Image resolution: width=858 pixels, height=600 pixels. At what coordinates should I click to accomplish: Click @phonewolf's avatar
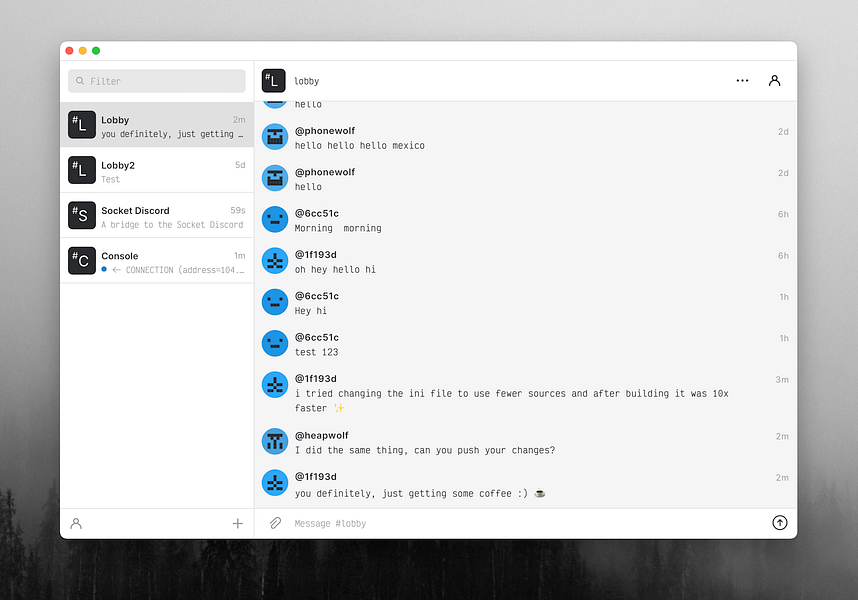click(275, 135)
